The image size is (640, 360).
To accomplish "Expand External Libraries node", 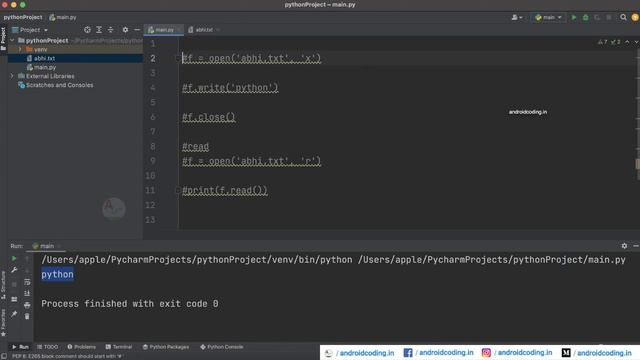I will pos(12,76).
